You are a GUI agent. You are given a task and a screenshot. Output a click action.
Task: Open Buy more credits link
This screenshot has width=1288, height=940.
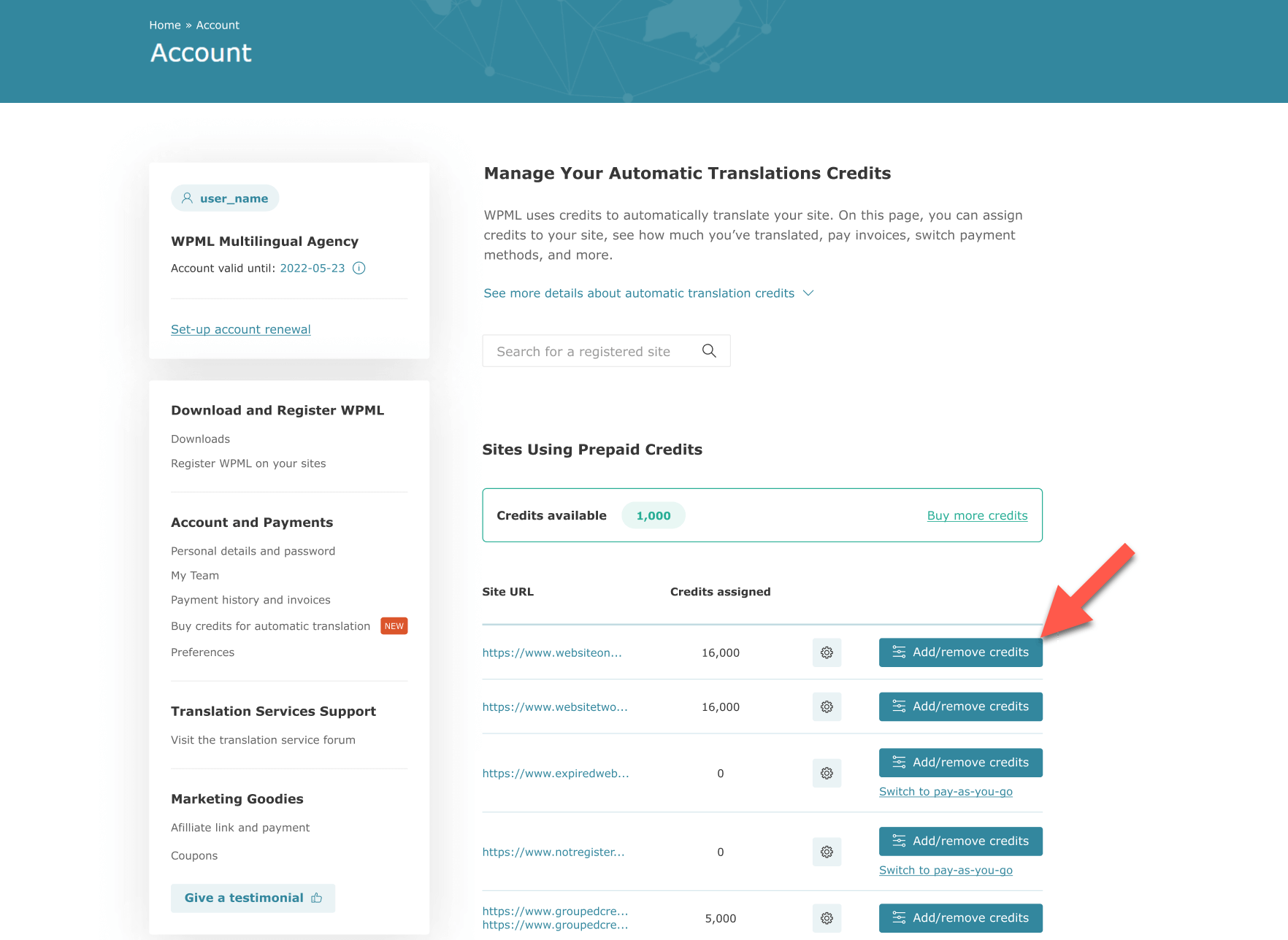pos(977,515)
